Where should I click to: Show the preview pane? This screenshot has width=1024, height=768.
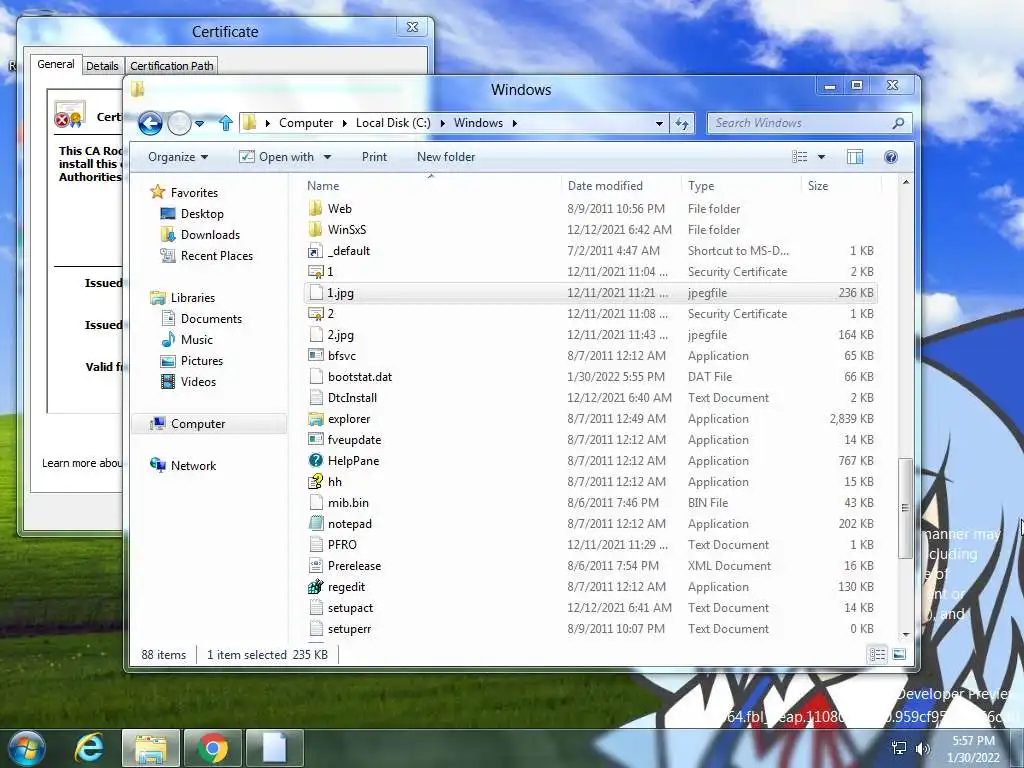pyautogui.click(x=855, y=157)
